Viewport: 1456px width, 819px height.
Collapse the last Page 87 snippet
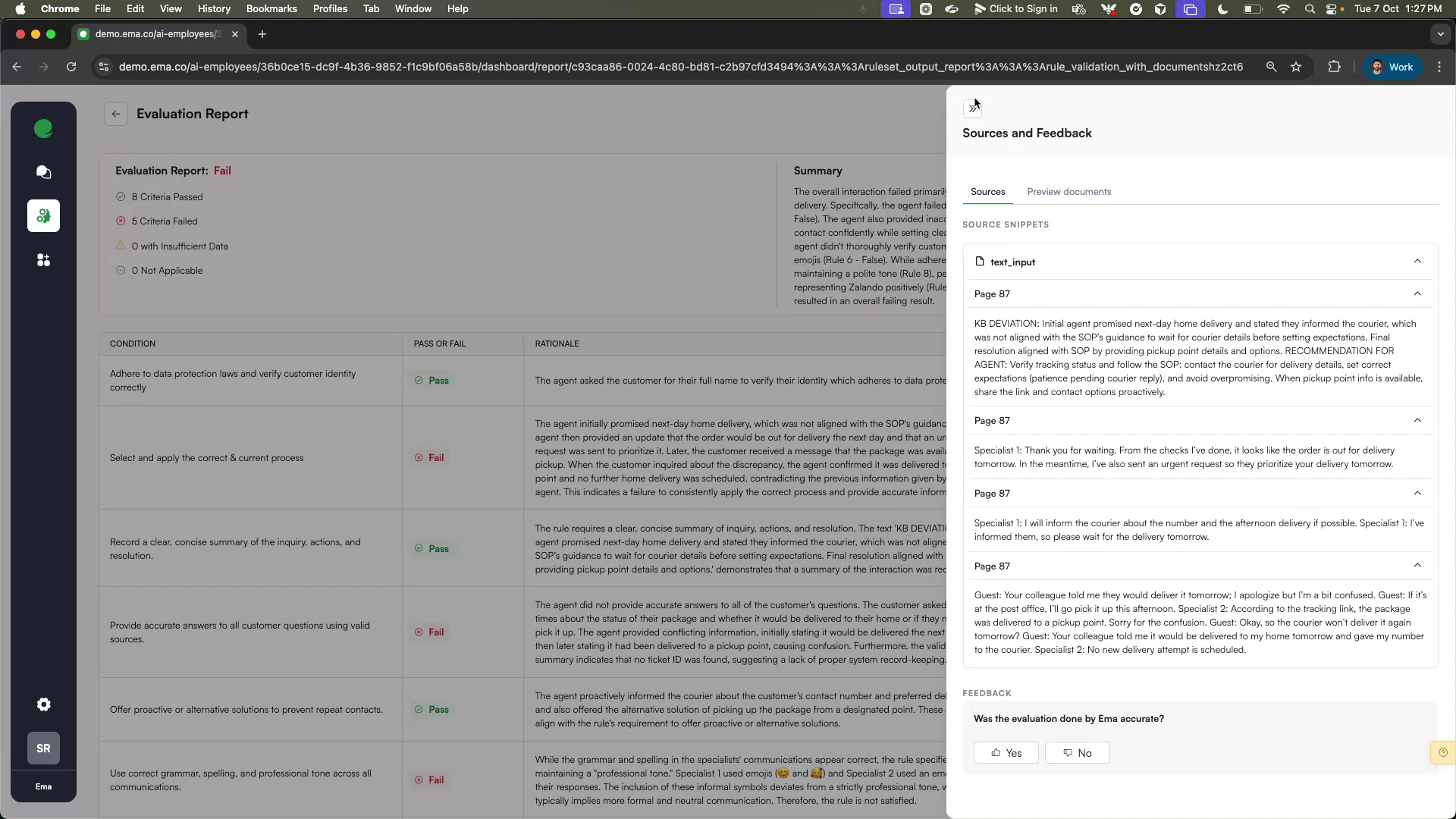pos(1417,566)
